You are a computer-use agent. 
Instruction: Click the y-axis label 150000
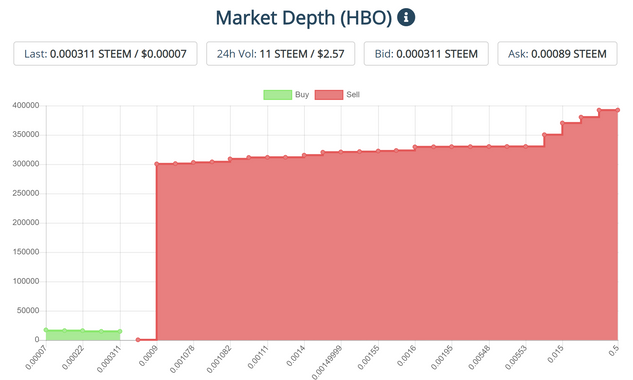point(26,252)
